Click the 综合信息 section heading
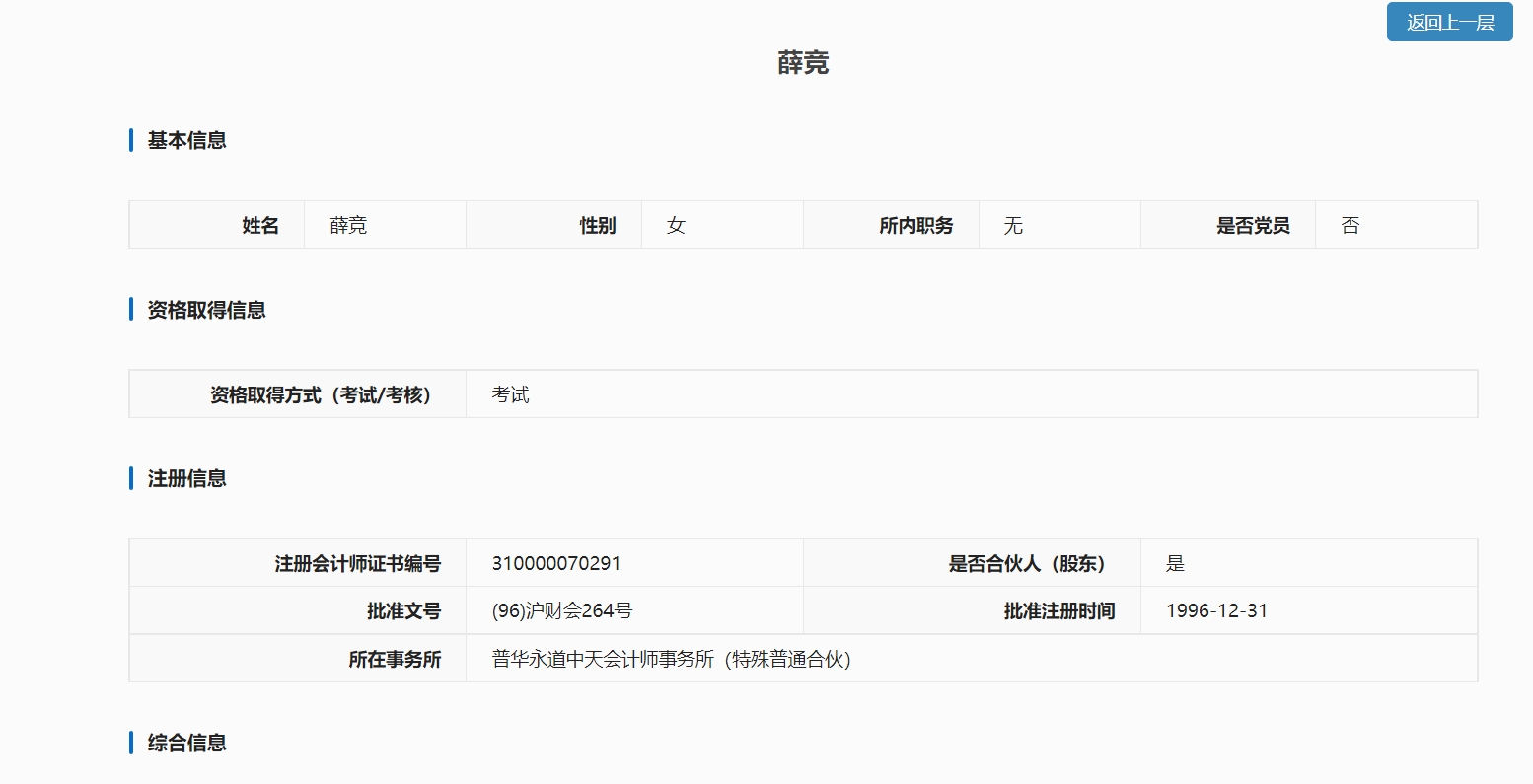This screenshot has width=1533, height=784. [x=186, y=743]
